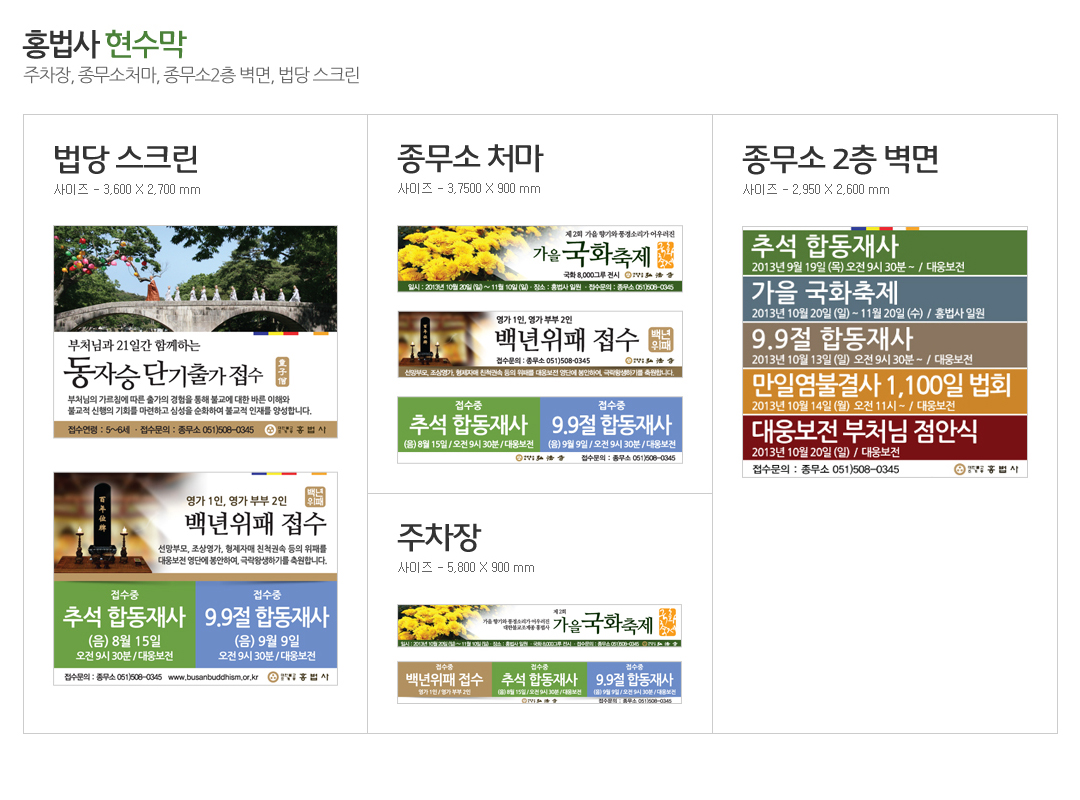Click the date 2013년 10월 14일 (월)
Viewport: 1080px width, 800px height.
tap(801, 405)
